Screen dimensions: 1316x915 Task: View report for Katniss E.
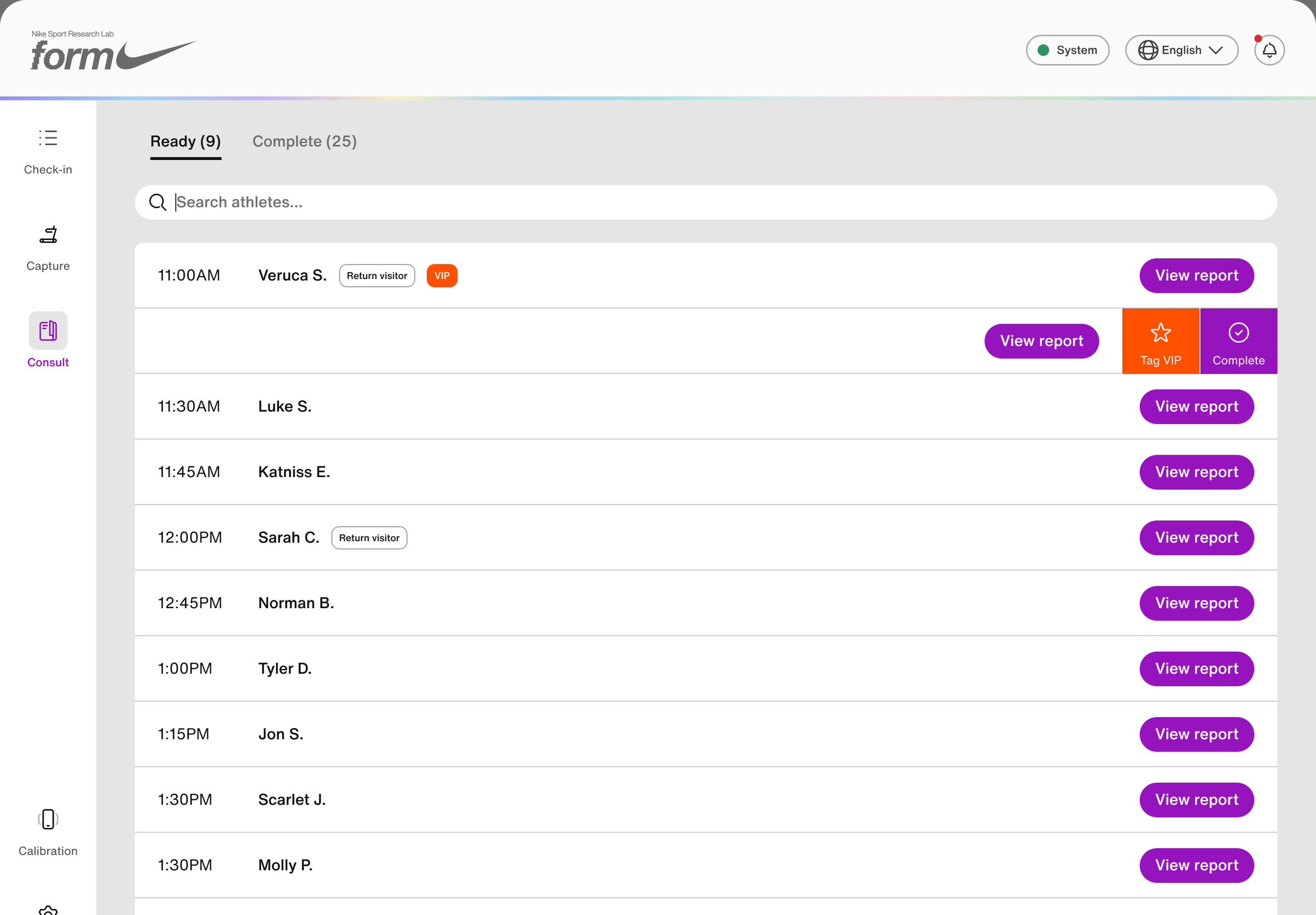pyautogui.click(x=1196, y=473)
